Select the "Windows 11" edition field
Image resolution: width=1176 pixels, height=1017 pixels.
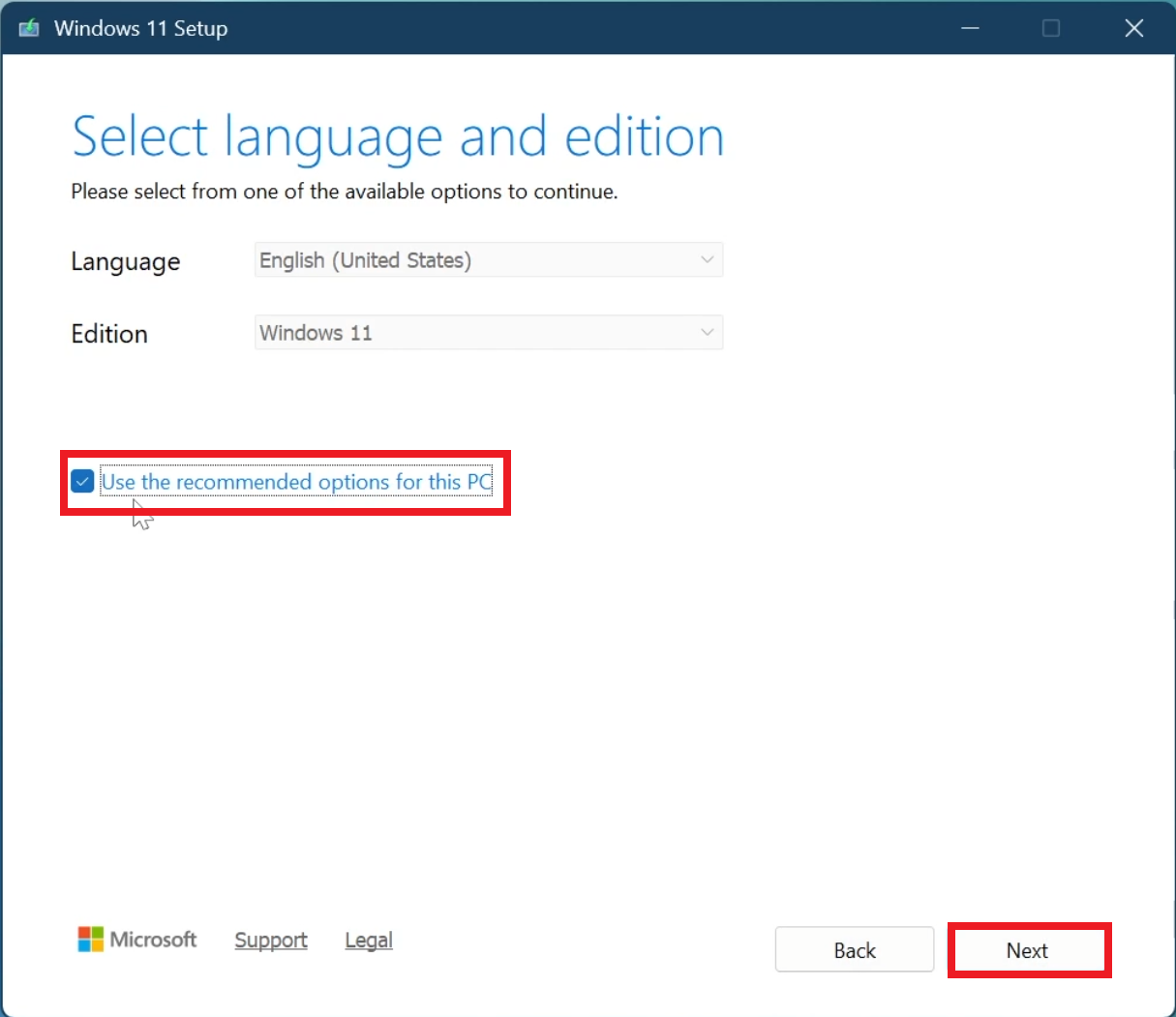tap(488, 332)
